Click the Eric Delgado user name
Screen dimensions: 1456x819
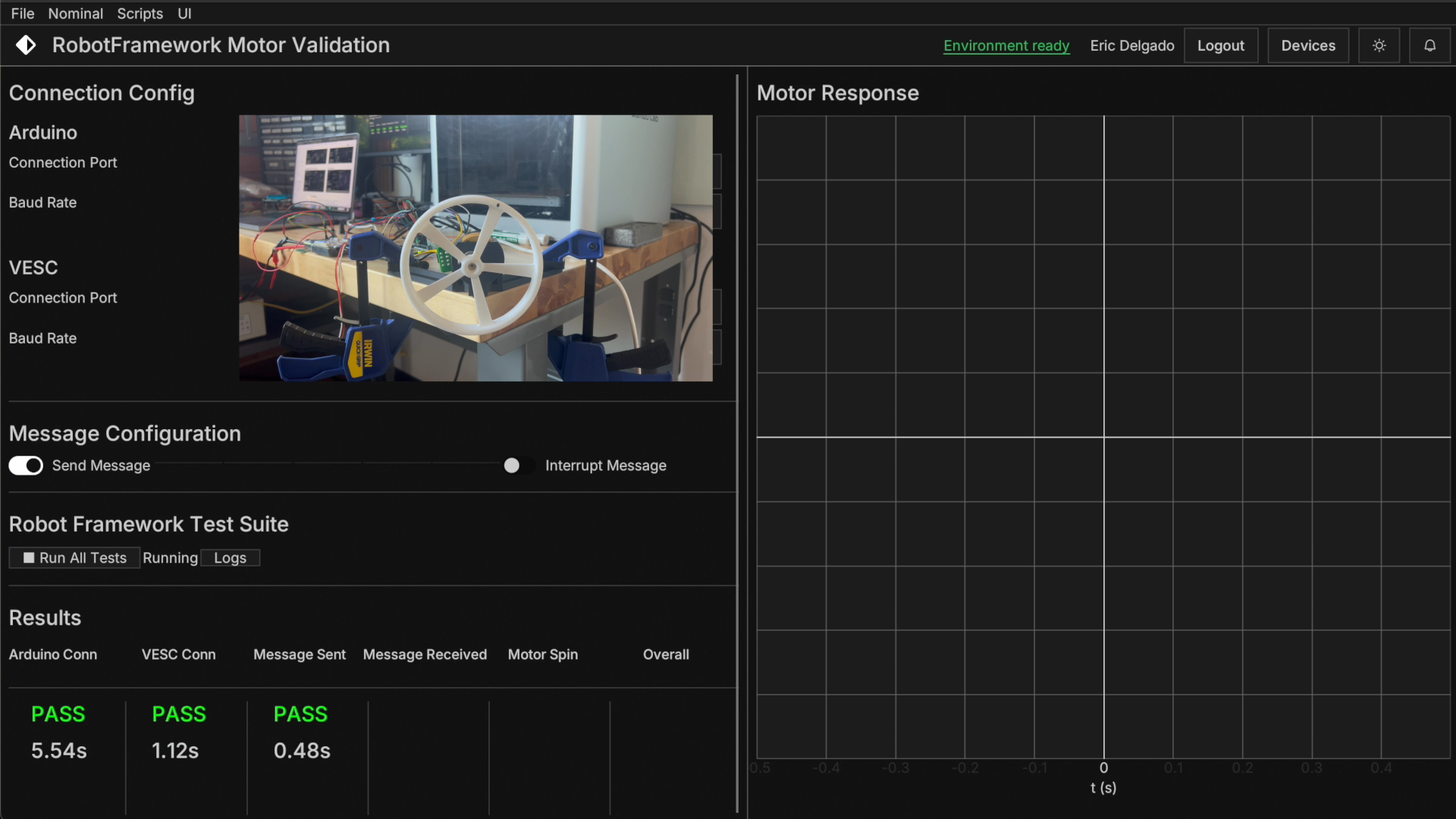click(x=1131, y=45)
